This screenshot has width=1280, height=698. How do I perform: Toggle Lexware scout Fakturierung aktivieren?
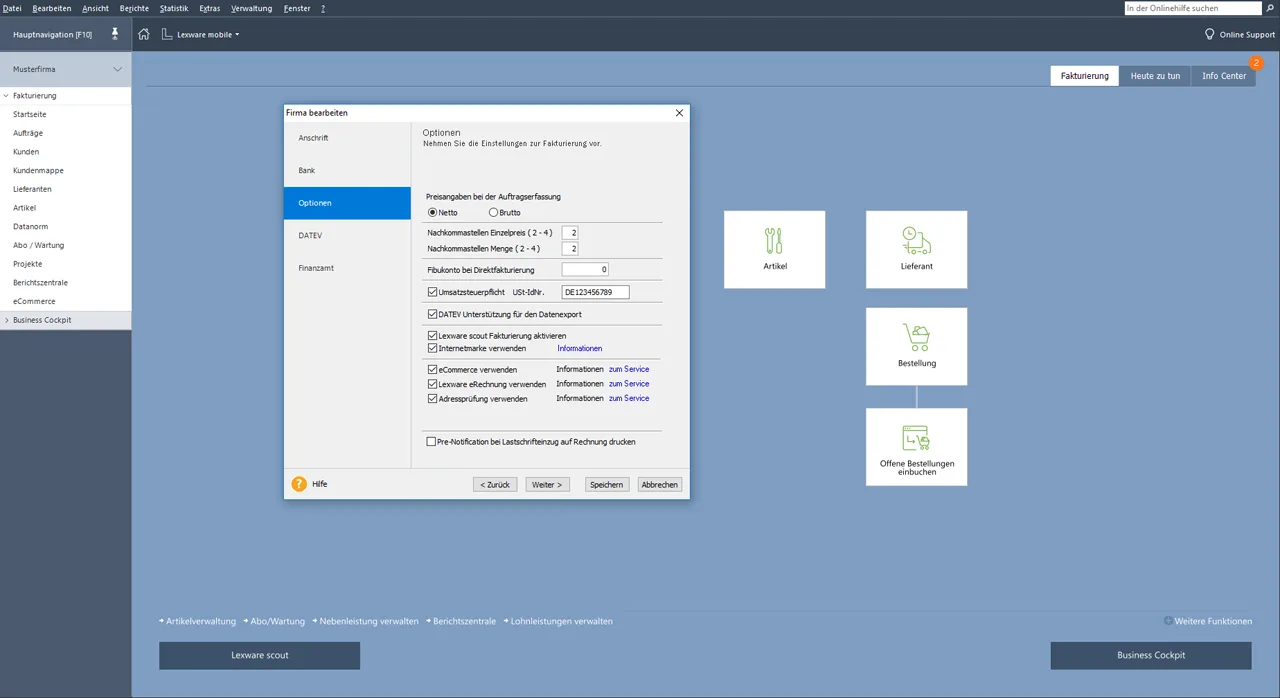(432, 336)
